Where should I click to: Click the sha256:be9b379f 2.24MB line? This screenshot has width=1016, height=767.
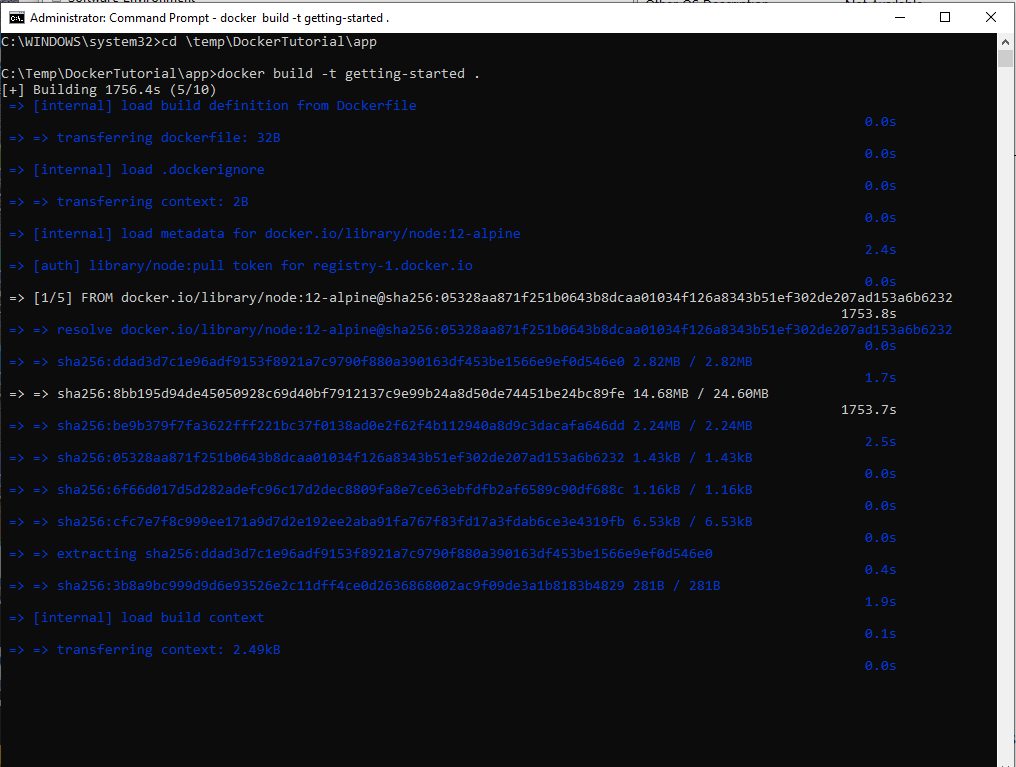coord(380,426)
